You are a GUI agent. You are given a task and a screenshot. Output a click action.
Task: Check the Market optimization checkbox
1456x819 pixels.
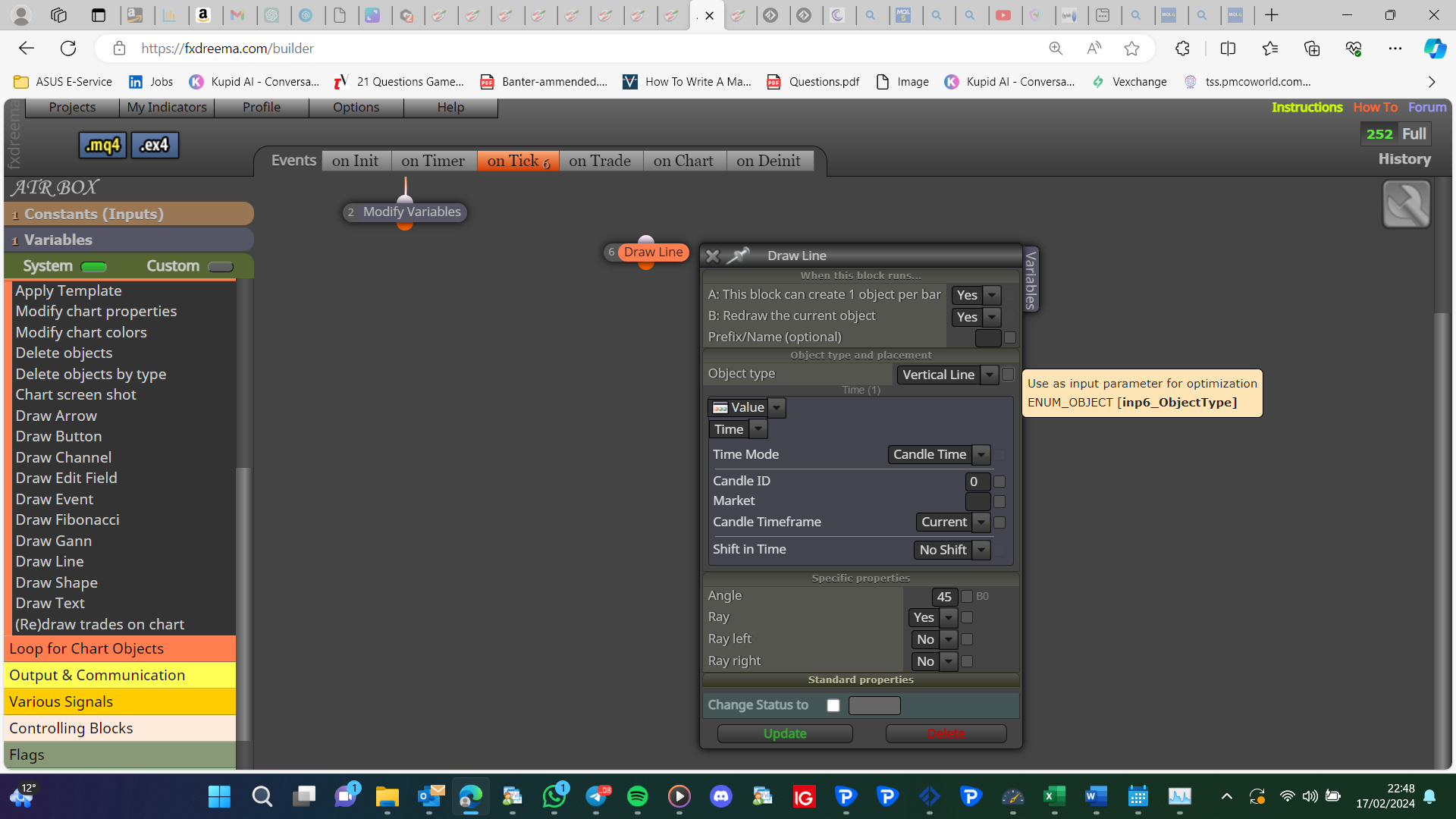coord(999,501)
